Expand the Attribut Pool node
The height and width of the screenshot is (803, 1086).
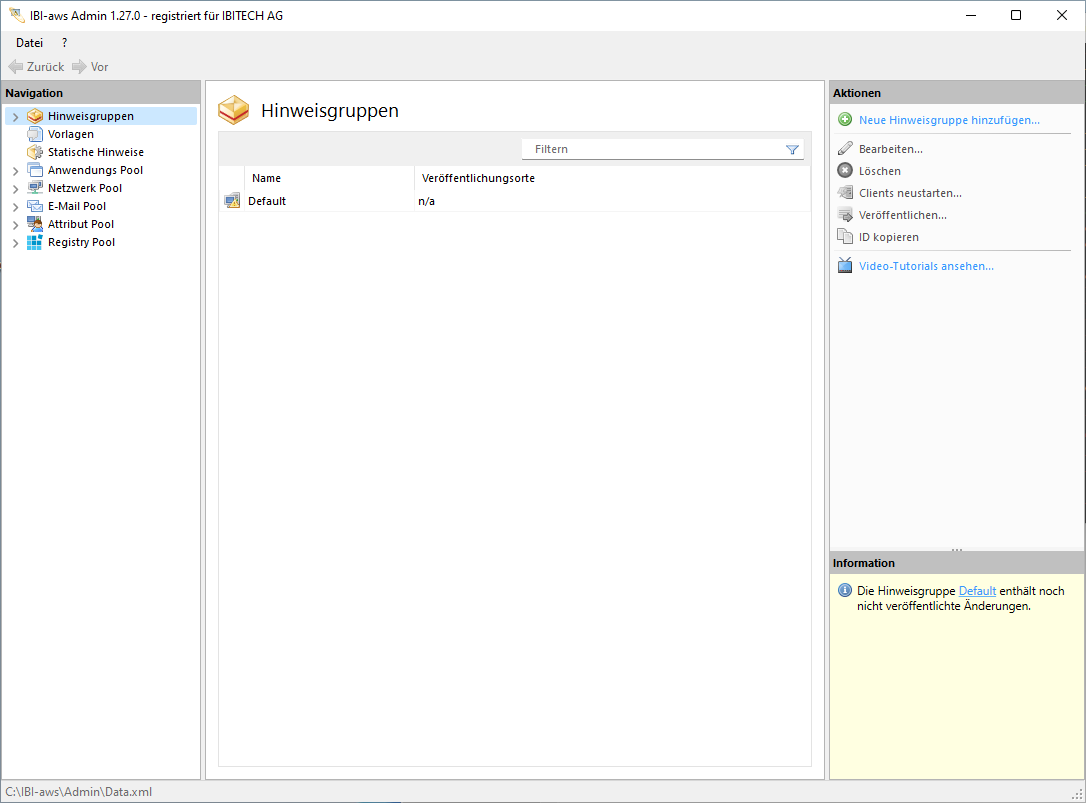click(x=15, y=225)
